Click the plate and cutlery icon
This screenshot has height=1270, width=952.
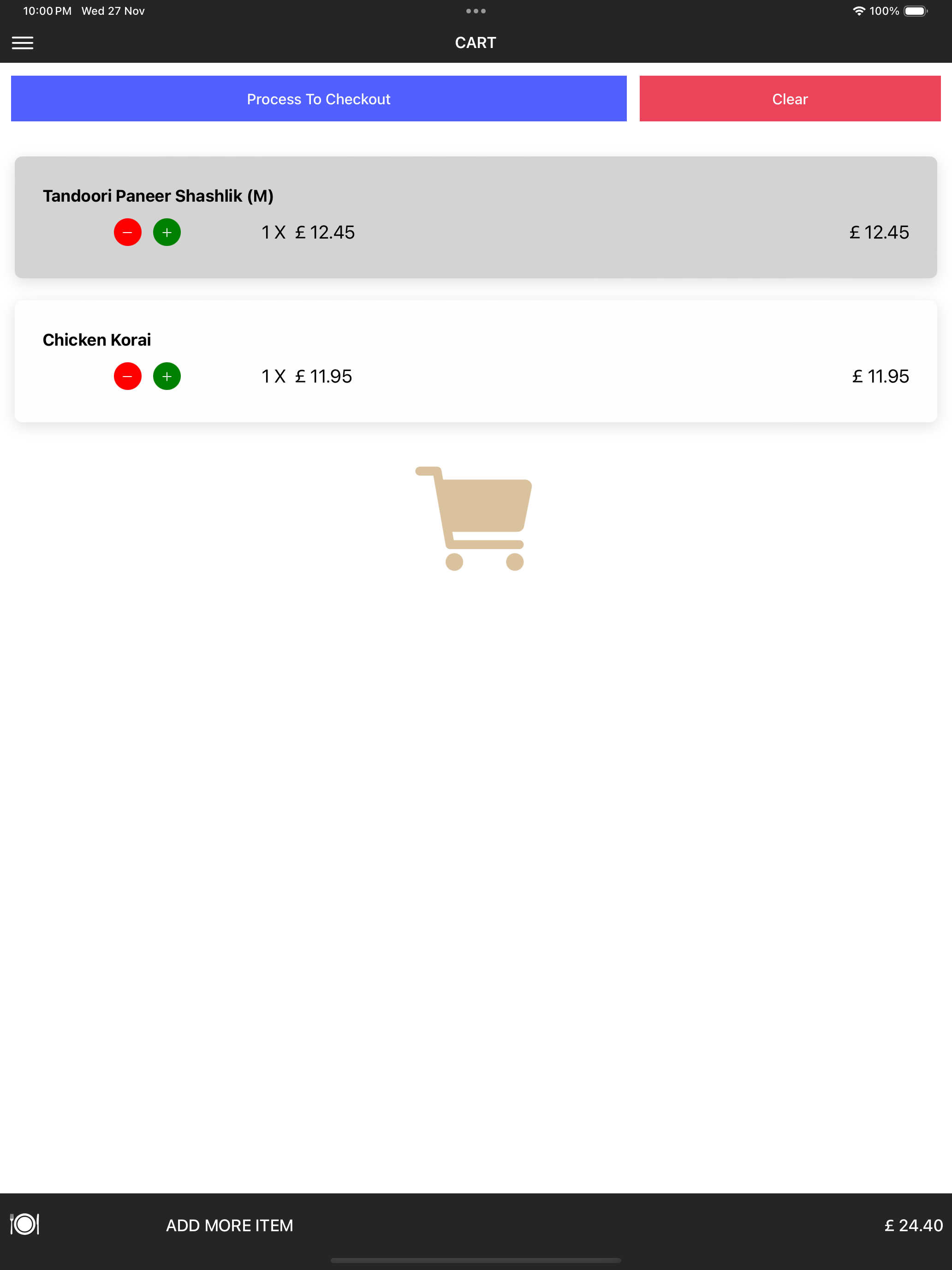click(x=24, y=1224)
